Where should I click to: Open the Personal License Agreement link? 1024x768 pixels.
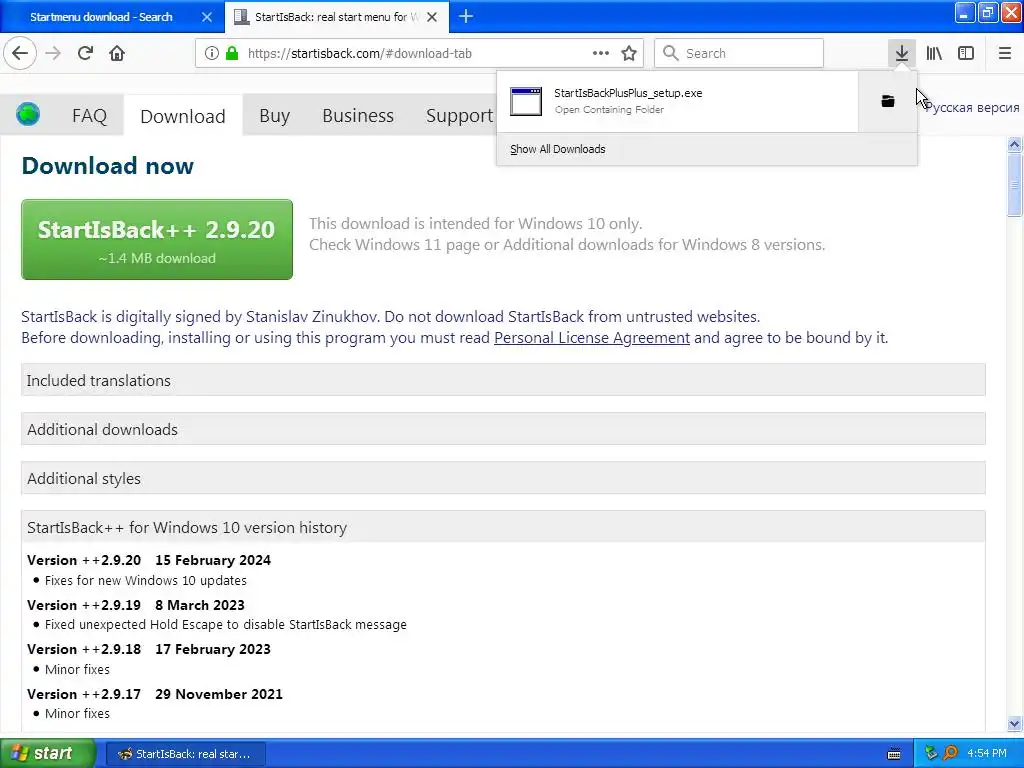coord(592,338)
